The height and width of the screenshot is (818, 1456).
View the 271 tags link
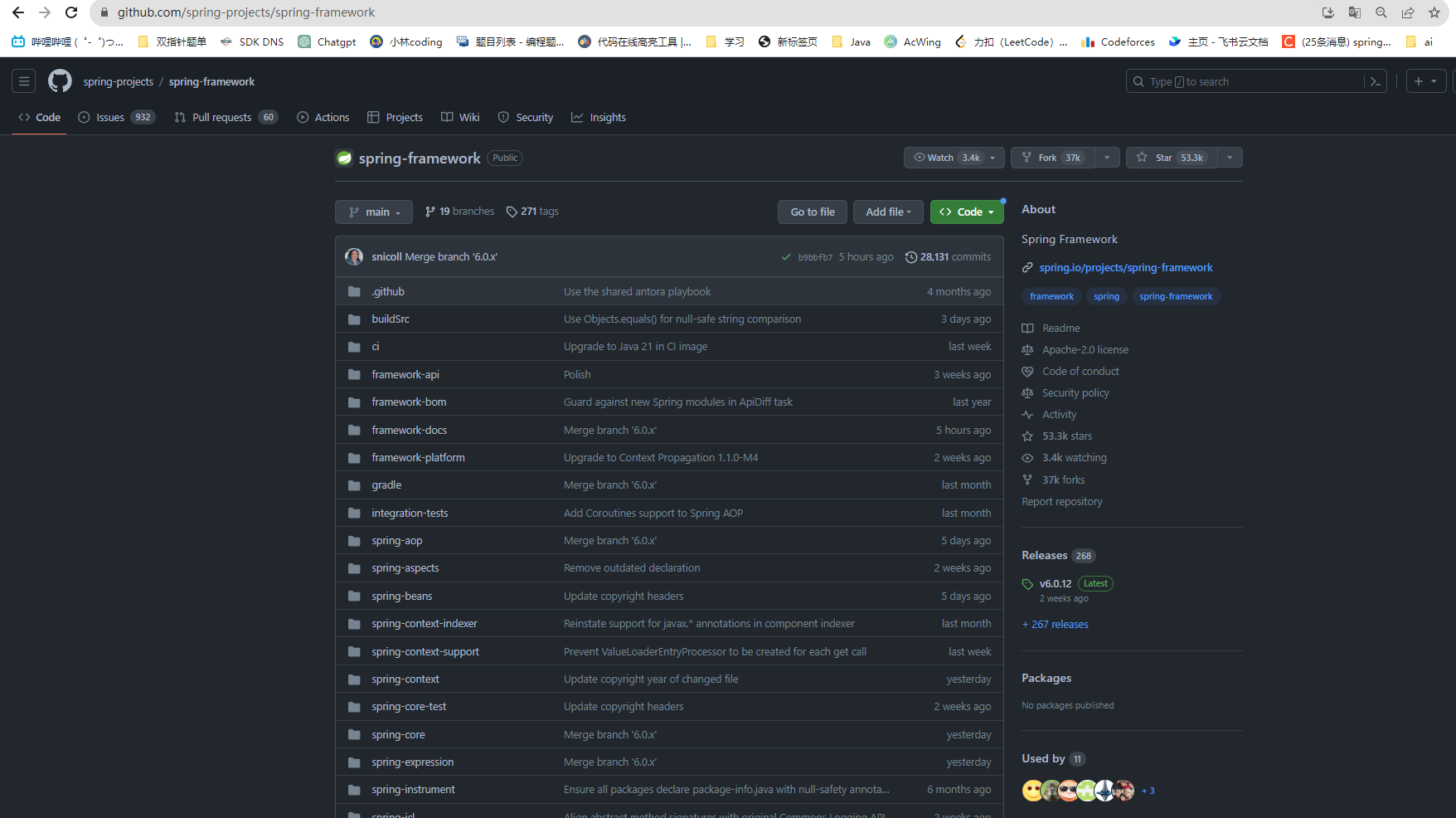(x=532, y=212)
